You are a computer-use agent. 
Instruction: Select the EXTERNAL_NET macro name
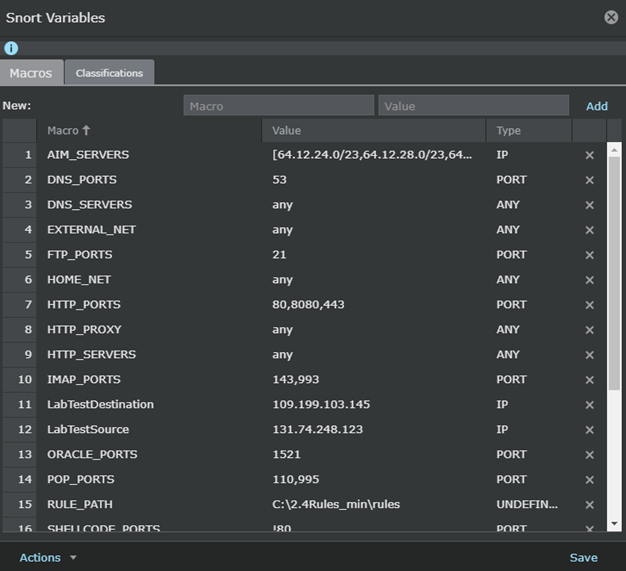[x=91, y=230]
